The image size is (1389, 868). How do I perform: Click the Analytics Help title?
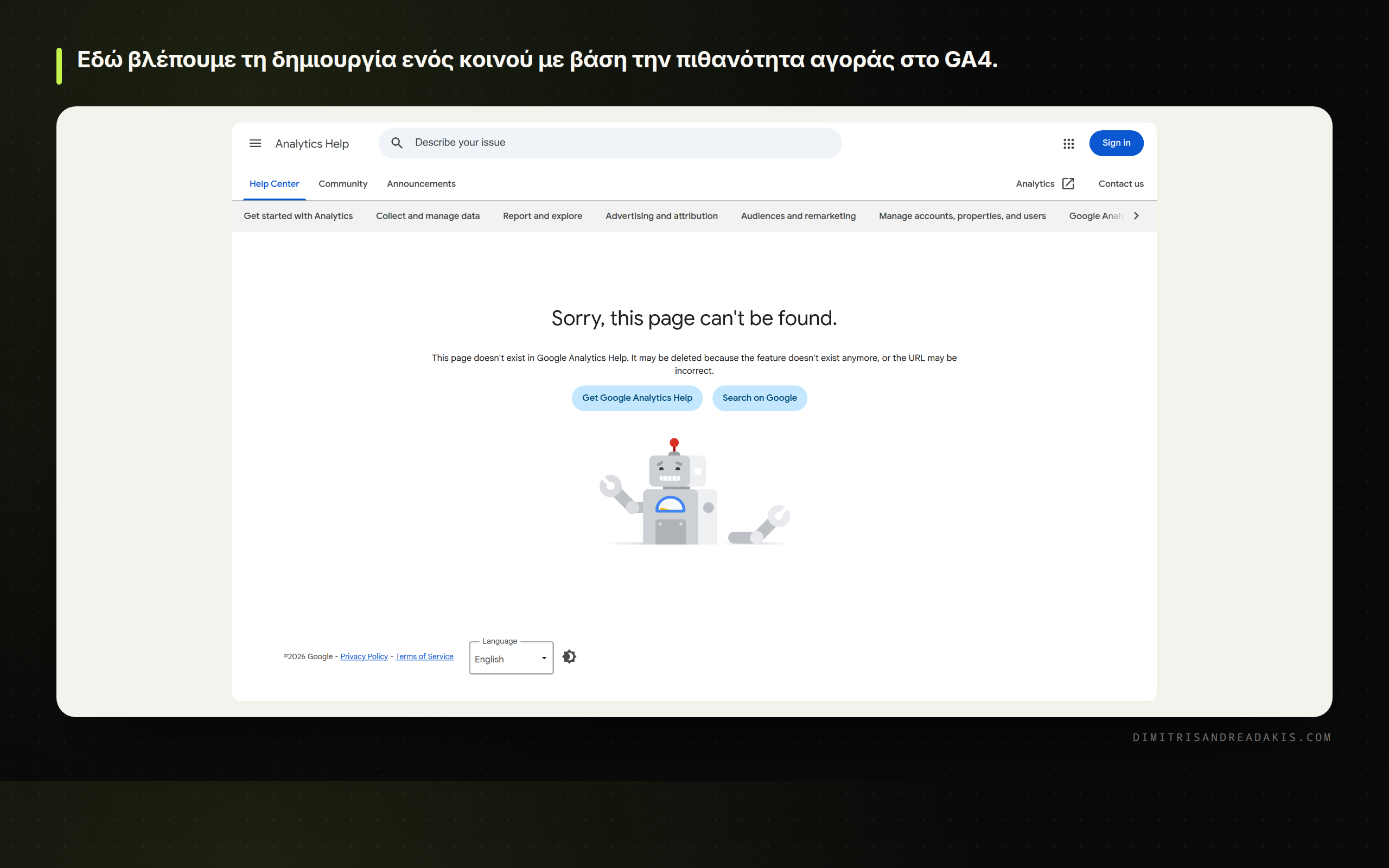tap(311, 144)
